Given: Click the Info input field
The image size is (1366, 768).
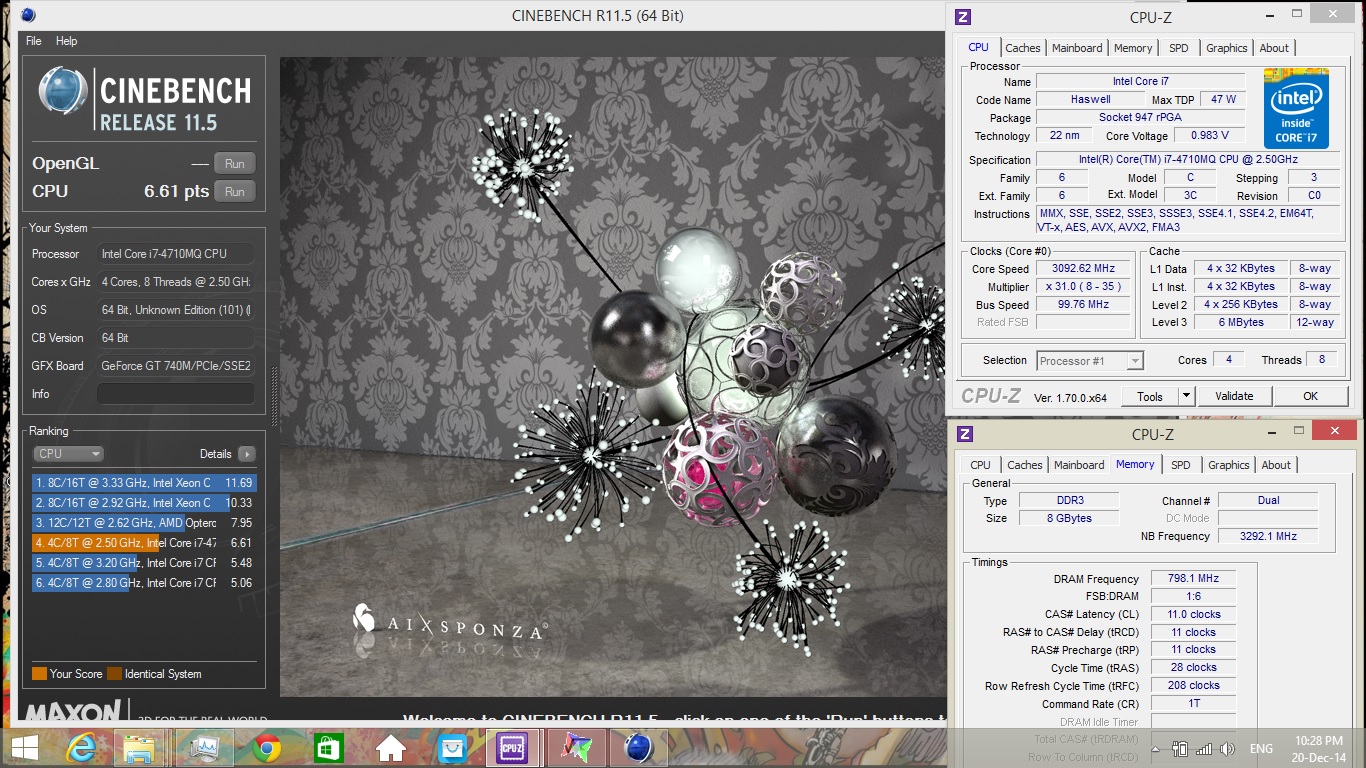Looking at the screenshot, I should click(176, 394).
